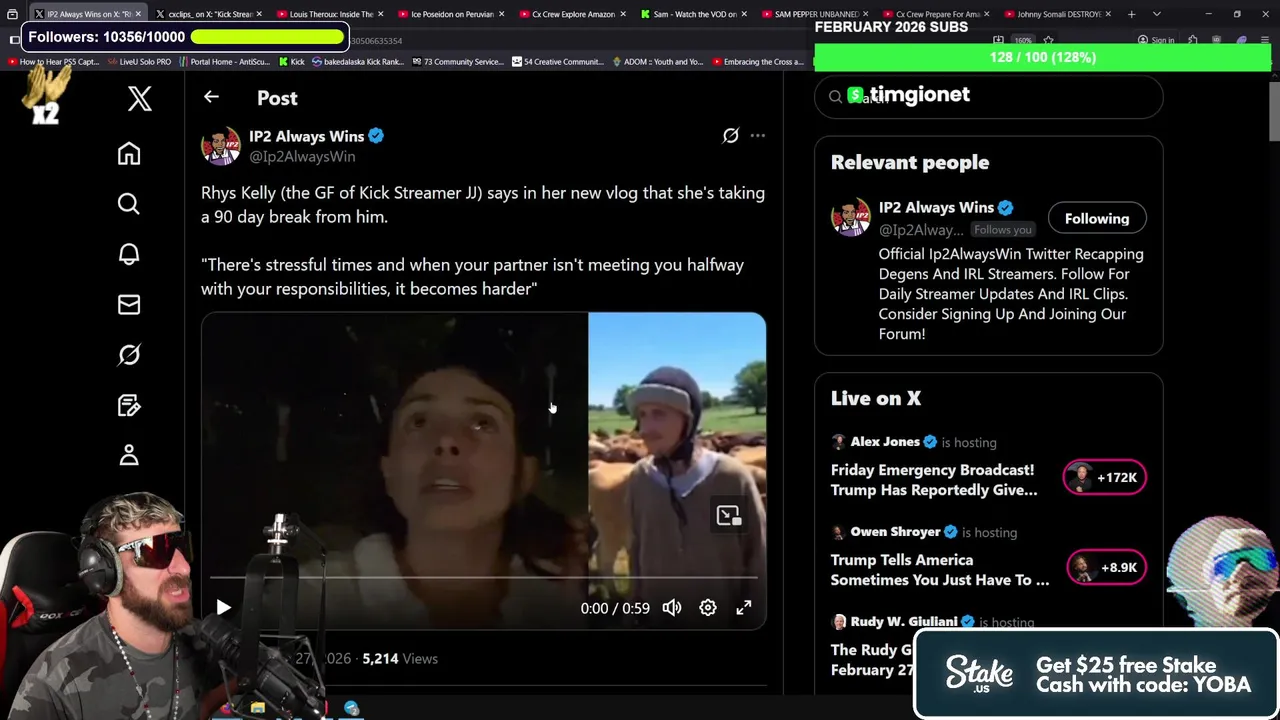Open a new browser tab with plus
1280x720 pixels.
point(1131,14)
